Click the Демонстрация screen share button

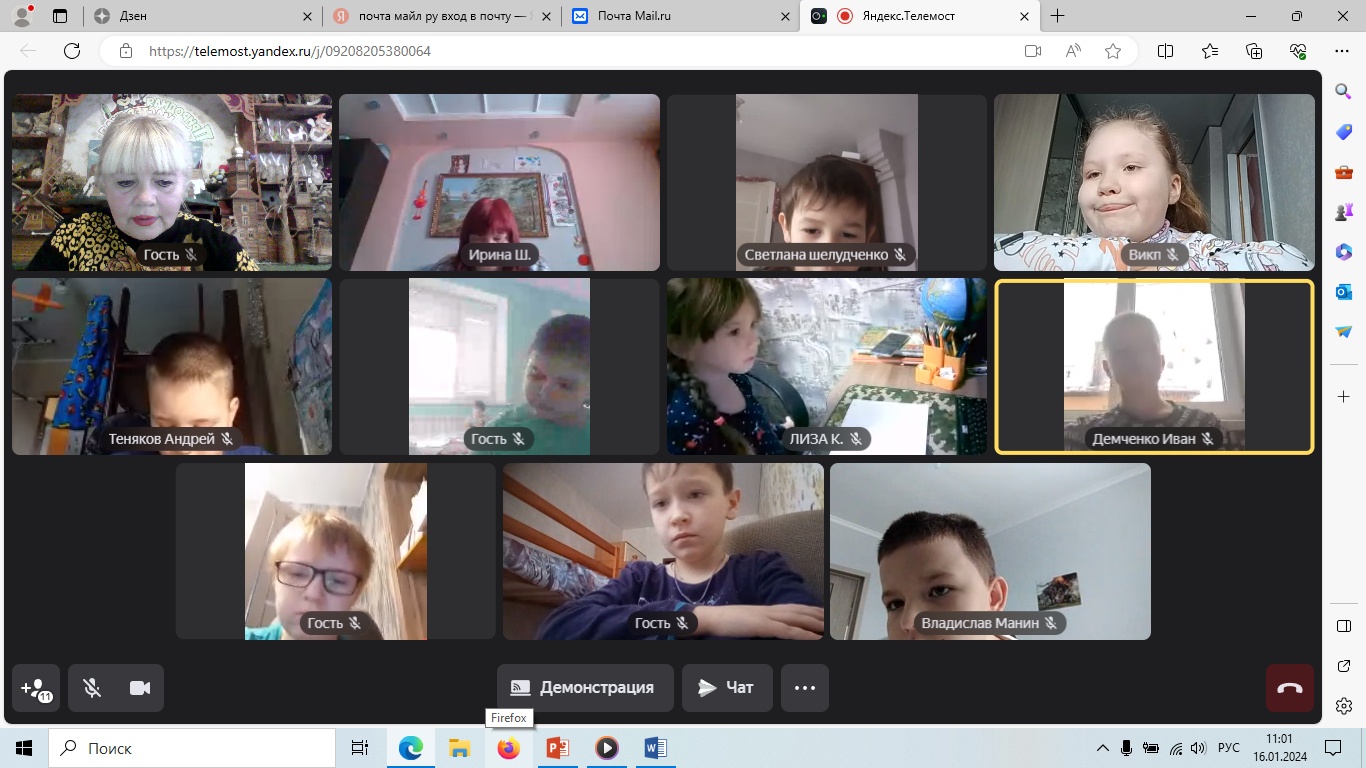click(x=585, y=688)
